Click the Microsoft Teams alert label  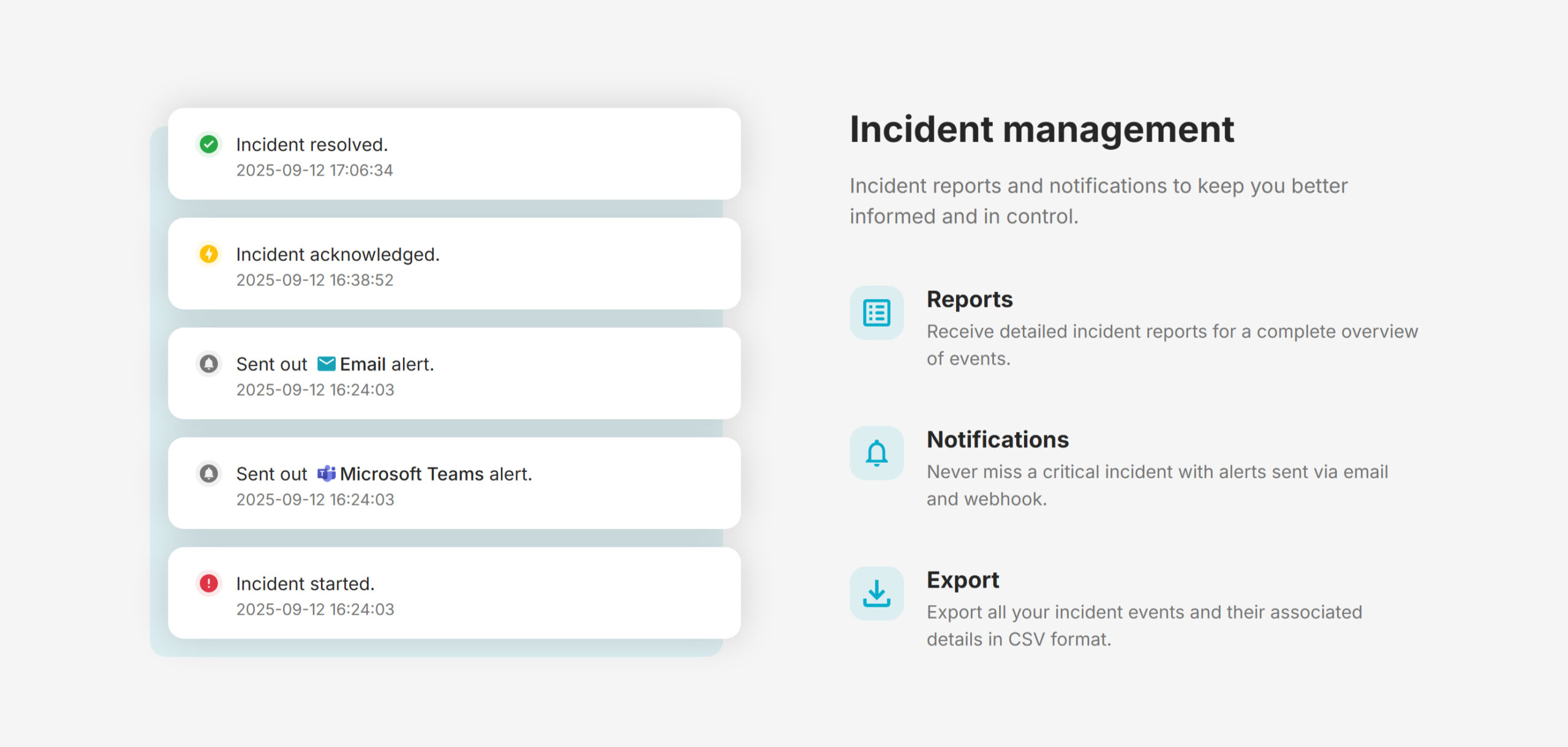pyautogui.click(x=435, y=474)
